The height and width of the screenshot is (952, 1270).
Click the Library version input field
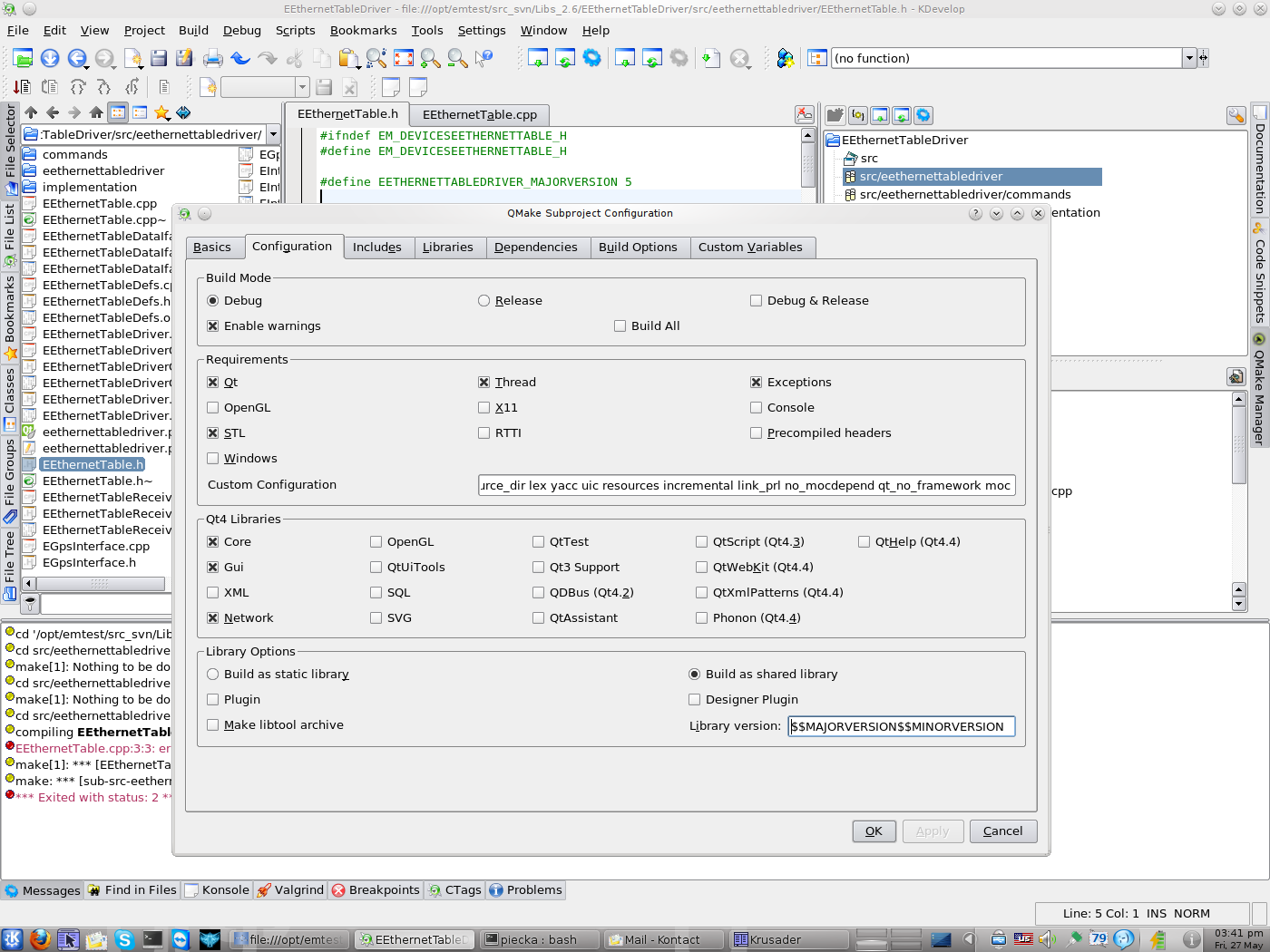click(901, 726)
